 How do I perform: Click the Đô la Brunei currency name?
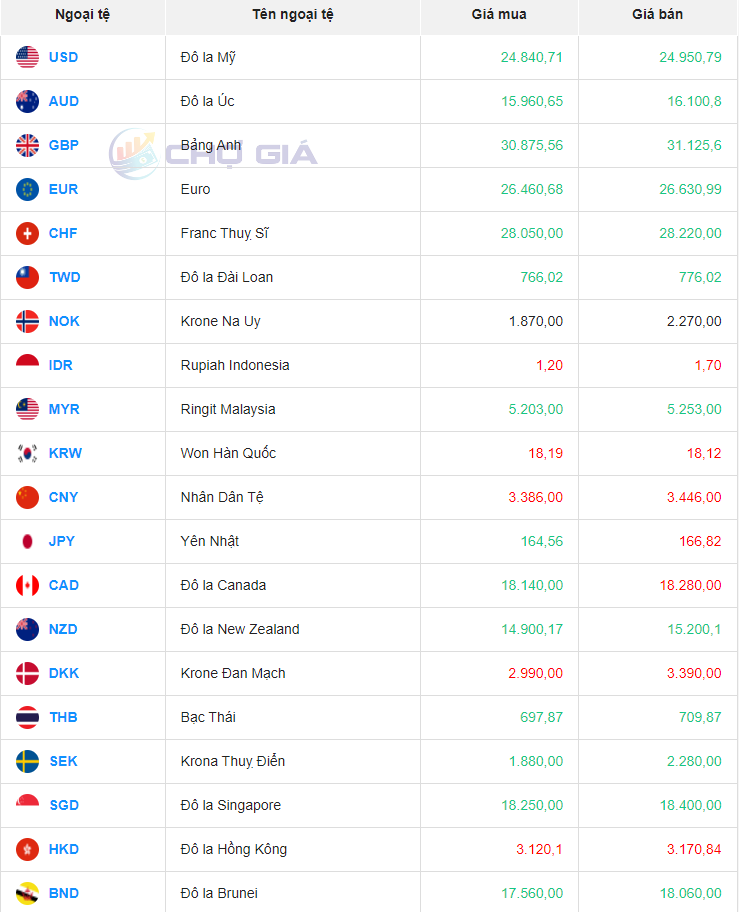point(219,894)
